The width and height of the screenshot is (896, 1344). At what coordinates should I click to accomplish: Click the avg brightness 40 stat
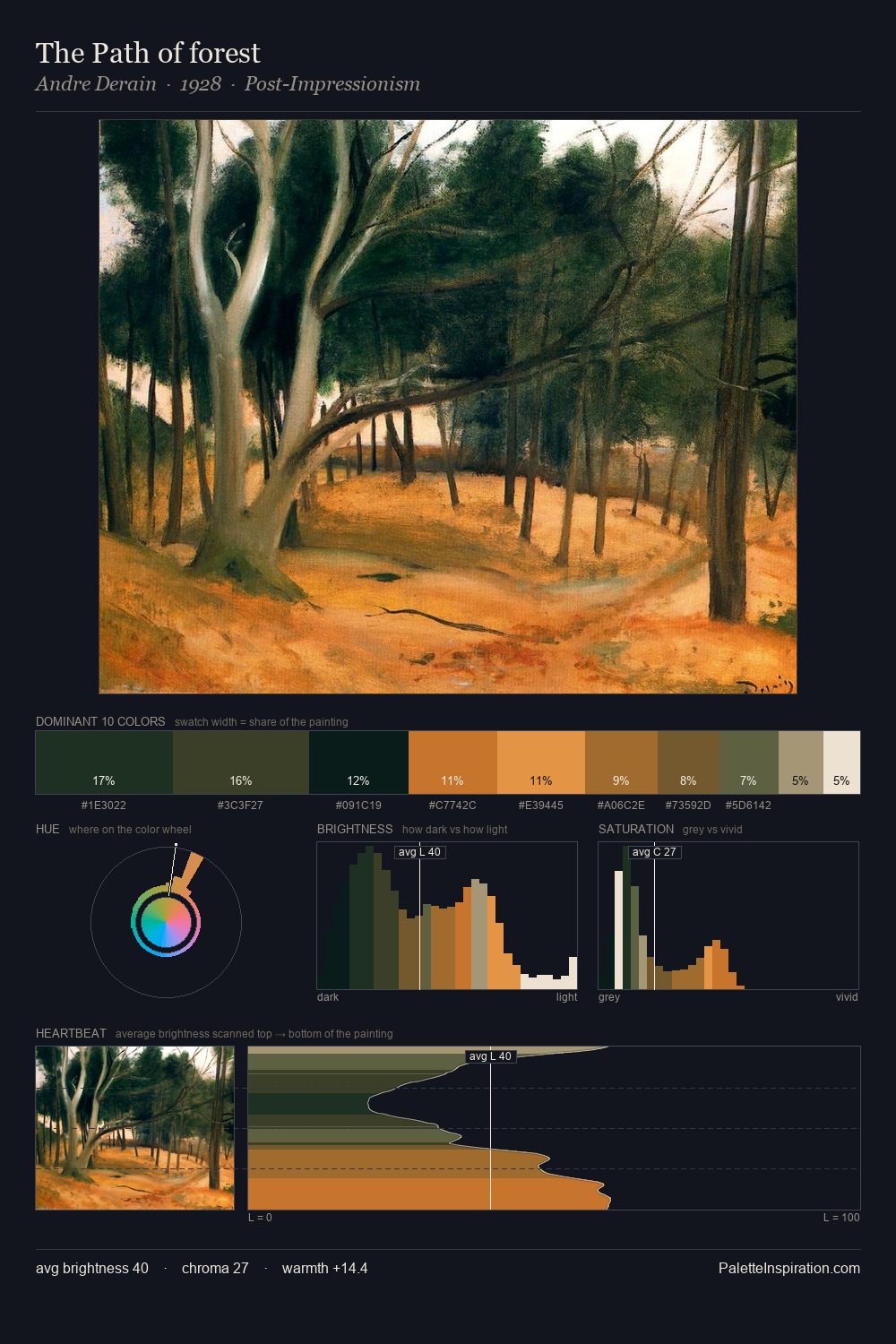pyautogui.click(x=92, y=1269)
